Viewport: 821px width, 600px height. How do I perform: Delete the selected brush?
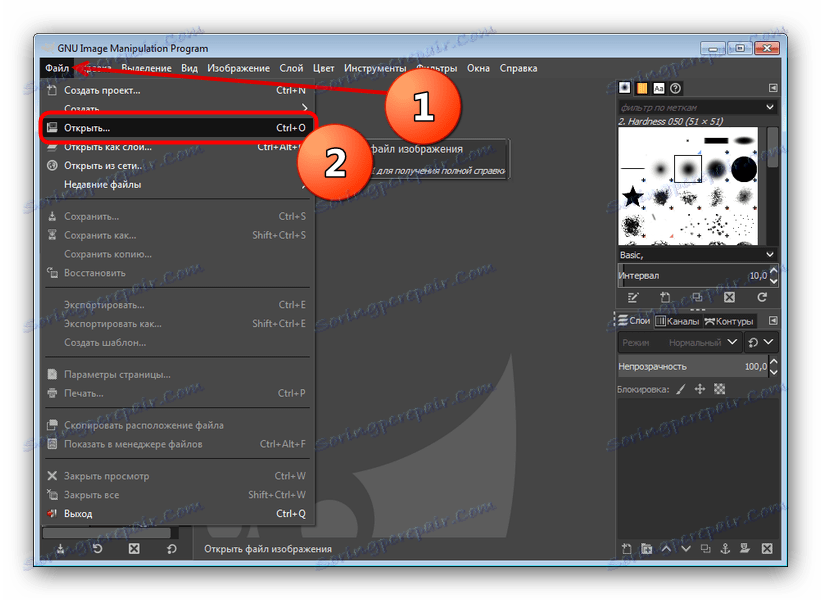(x=729, y=297)
